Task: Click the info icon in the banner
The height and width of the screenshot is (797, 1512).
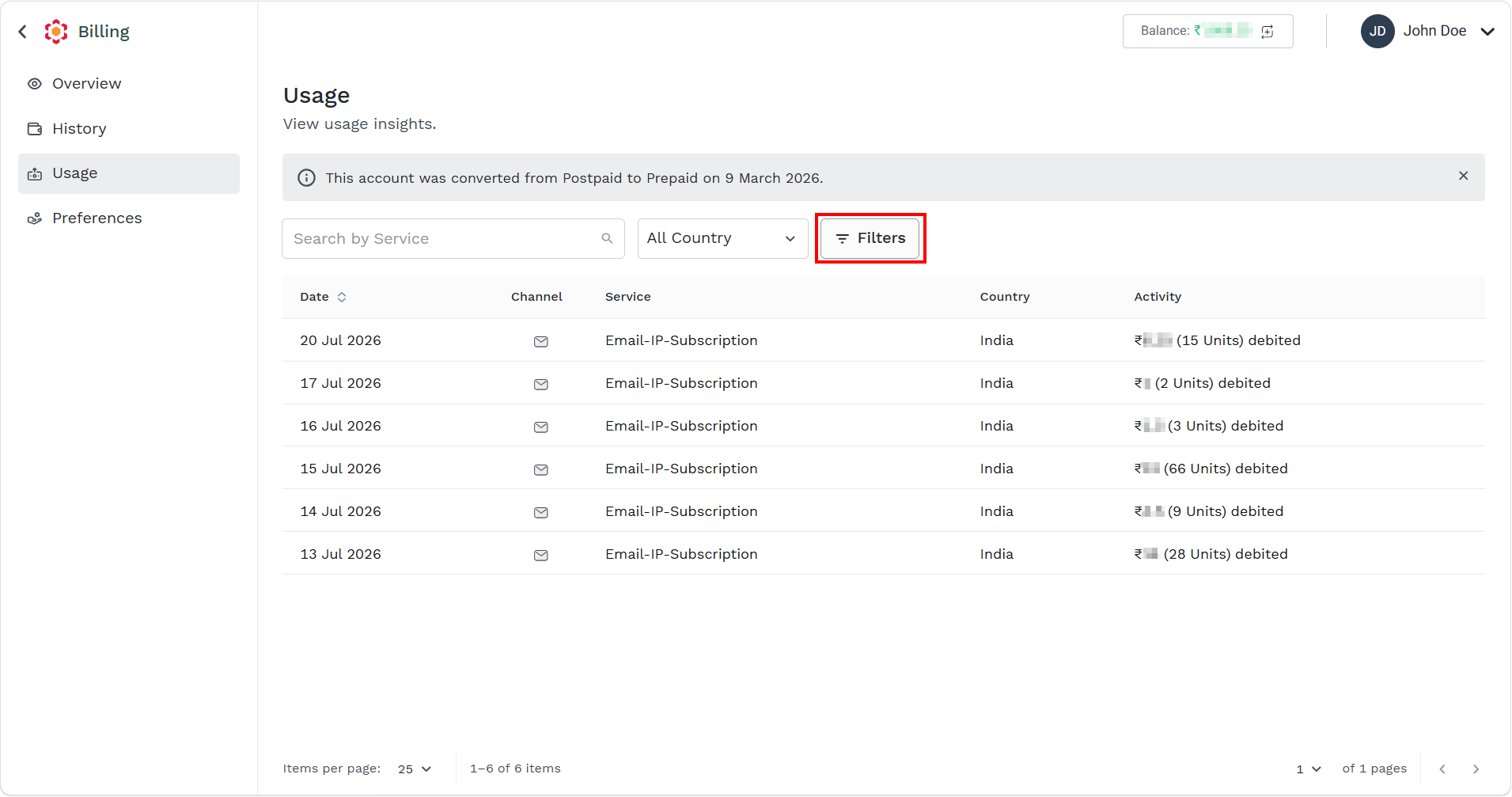Action: point(306,178)
